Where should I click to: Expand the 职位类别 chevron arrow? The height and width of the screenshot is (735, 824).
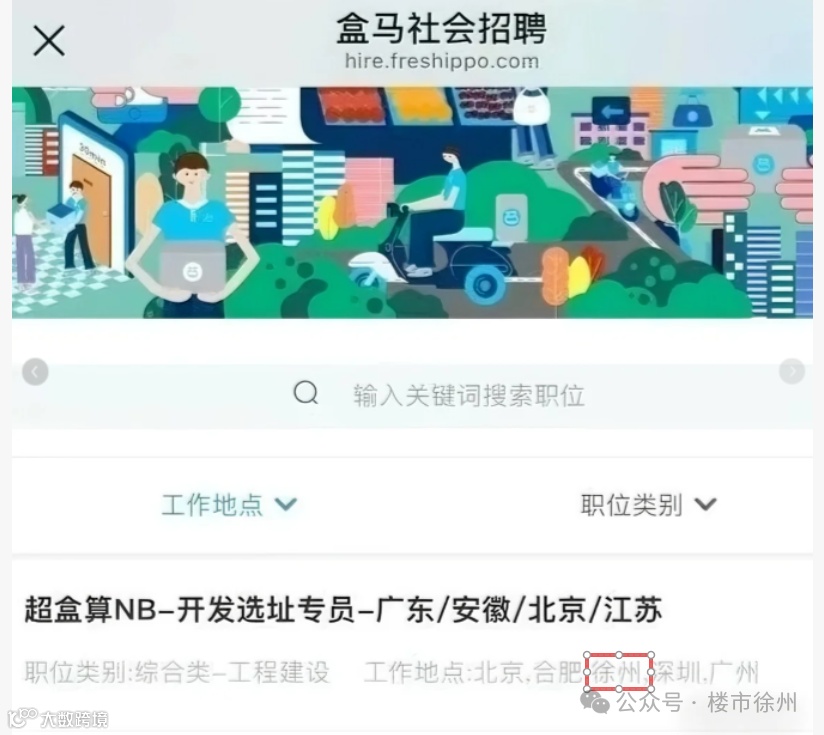705,504
